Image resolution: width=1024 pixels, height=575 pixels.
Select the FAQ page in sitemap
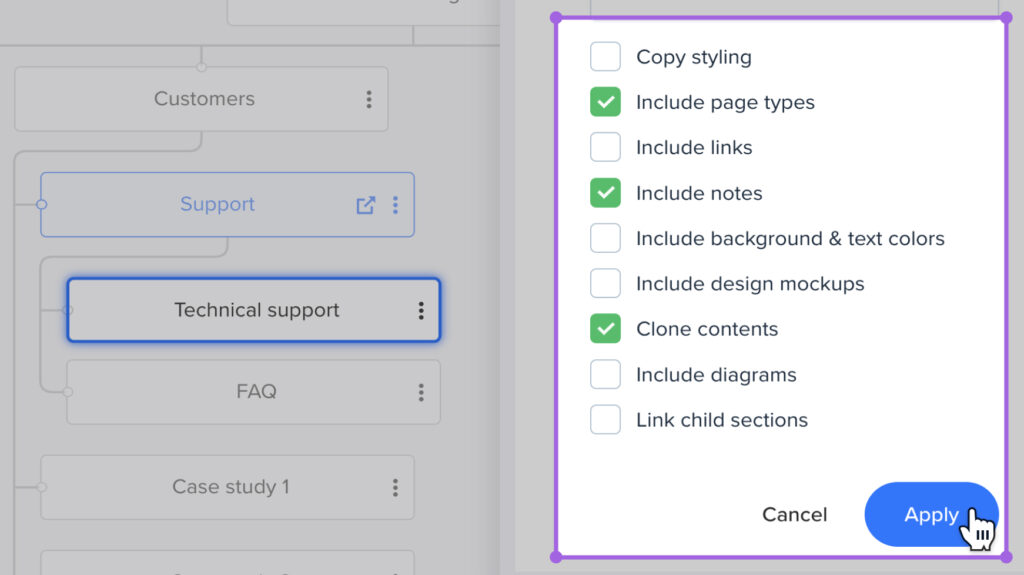[256, 392]
